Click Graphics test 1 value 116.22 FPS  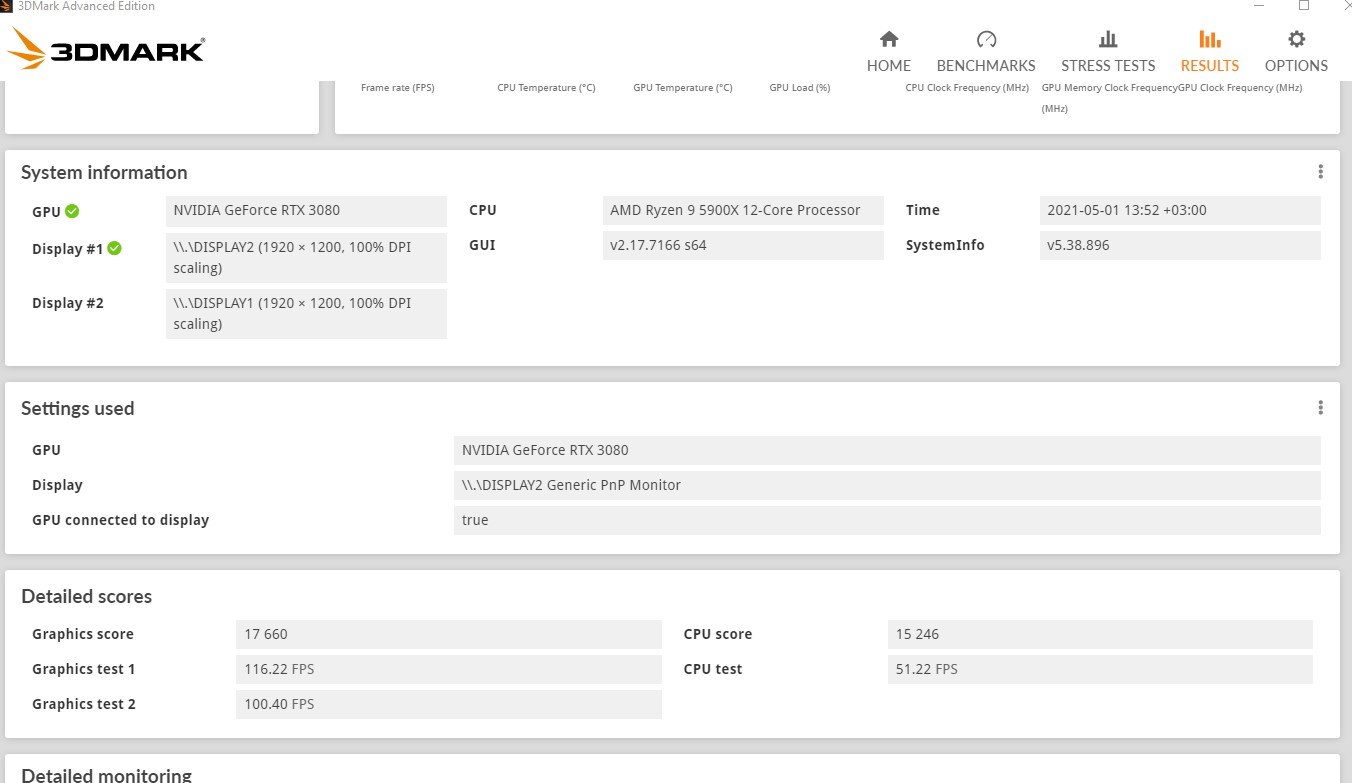449,669
